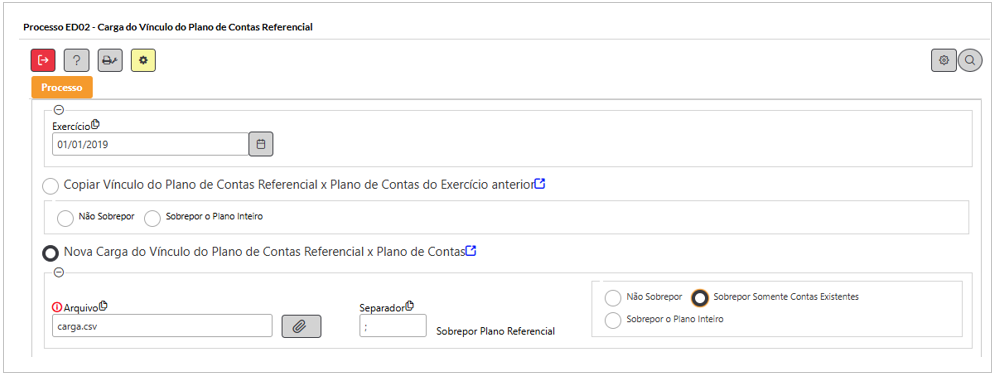Click the copy icon next to Exercício label
This screenshot has width=994, height=375.
coord(95,124)
